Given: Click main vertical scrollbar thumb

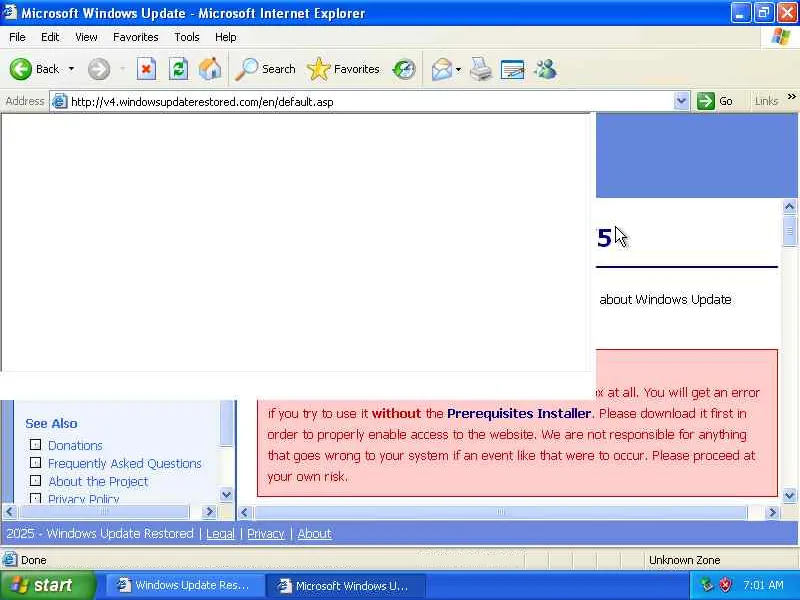Looking at the screenshot, I should point(789,231).
